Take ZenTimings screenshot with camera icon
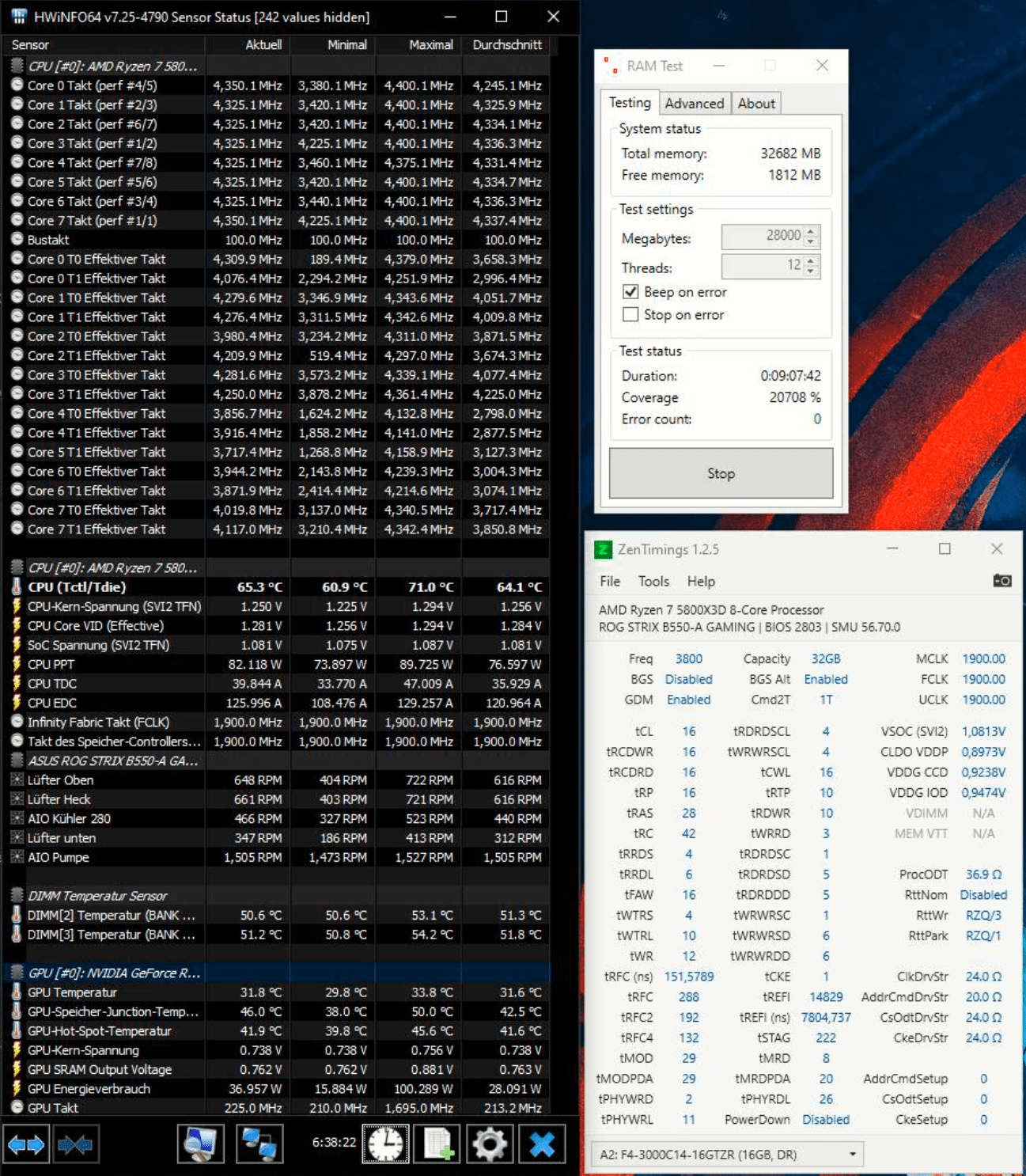 tap(1001, 581)
